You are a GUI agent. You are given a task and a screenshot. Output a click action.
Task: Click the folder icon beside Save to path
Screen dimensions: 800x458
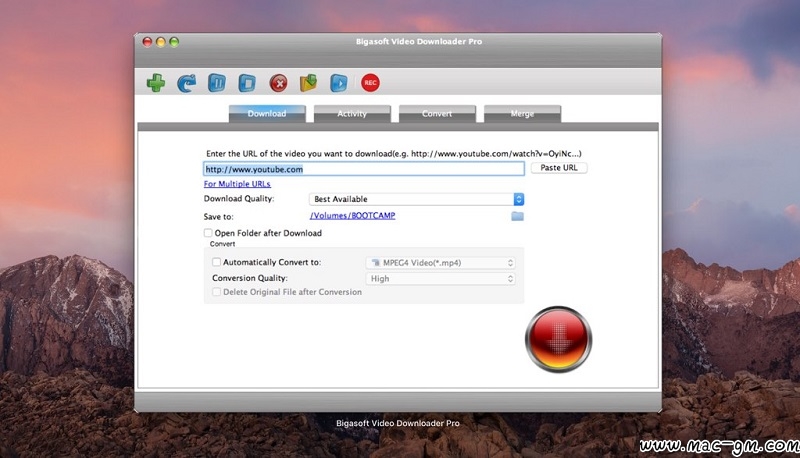click(517, 216)
